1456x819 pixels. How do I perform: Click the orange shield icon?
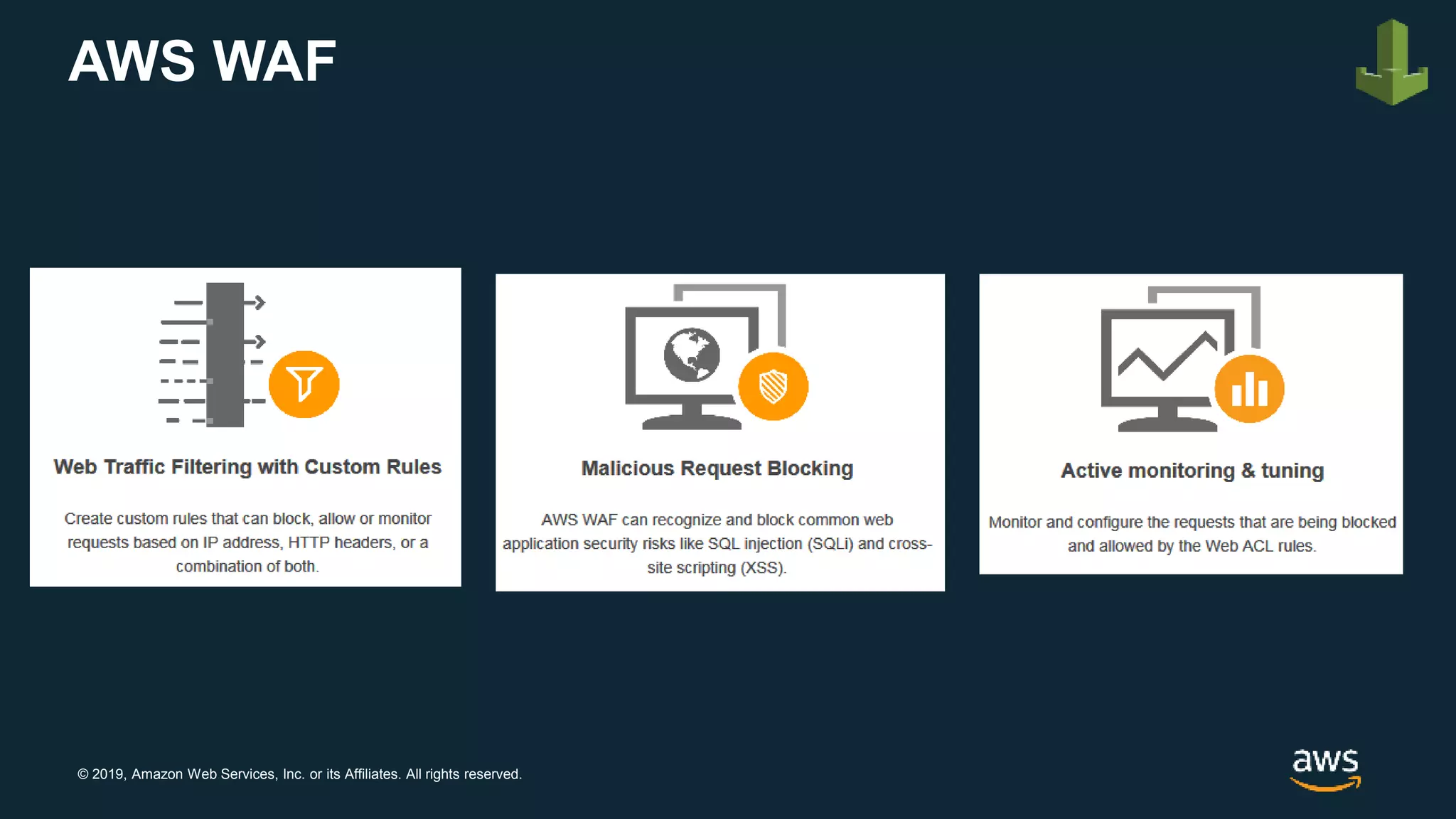point(773,387)
